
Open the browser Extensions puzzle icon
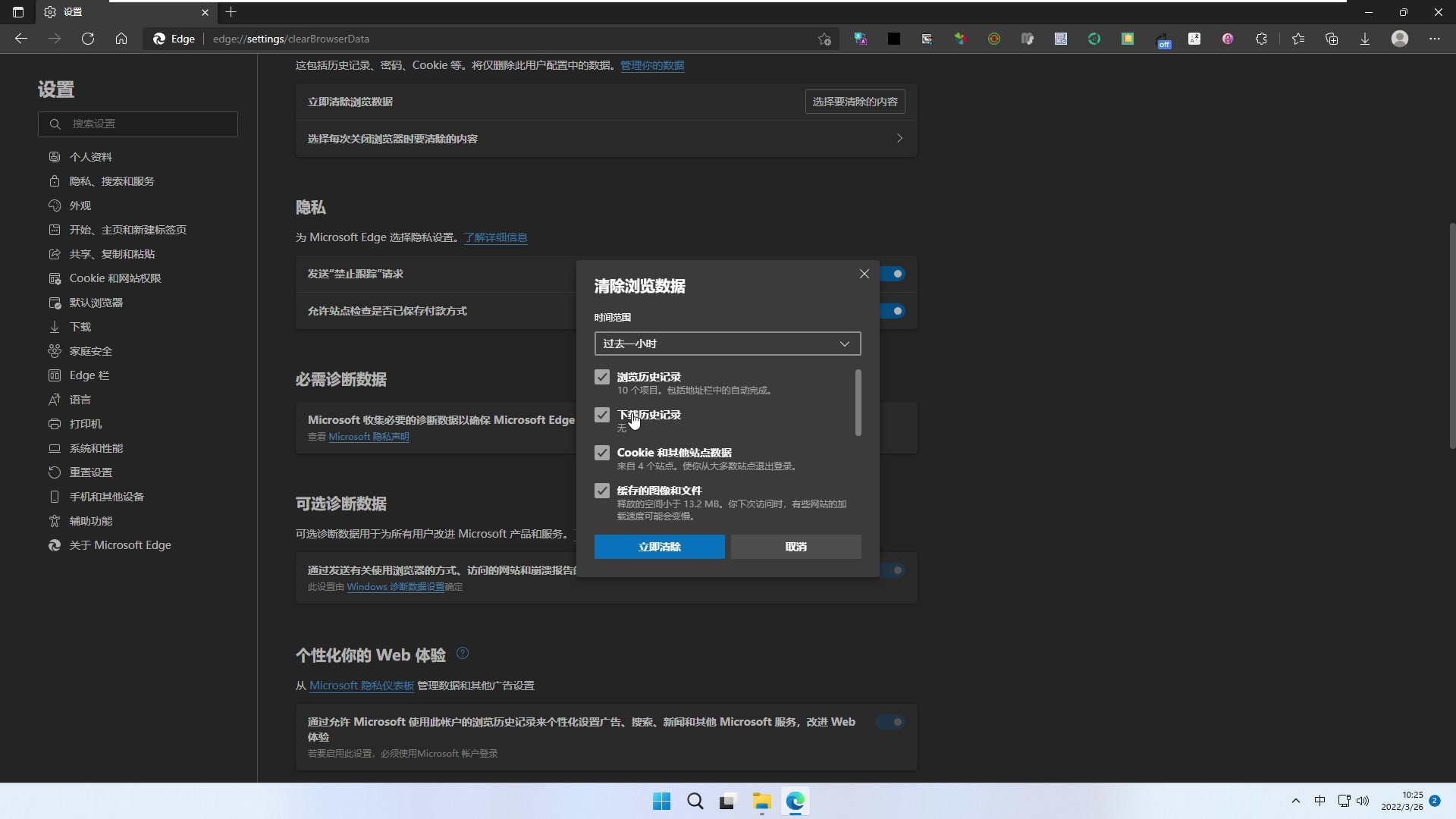[x=1261, y=39]
